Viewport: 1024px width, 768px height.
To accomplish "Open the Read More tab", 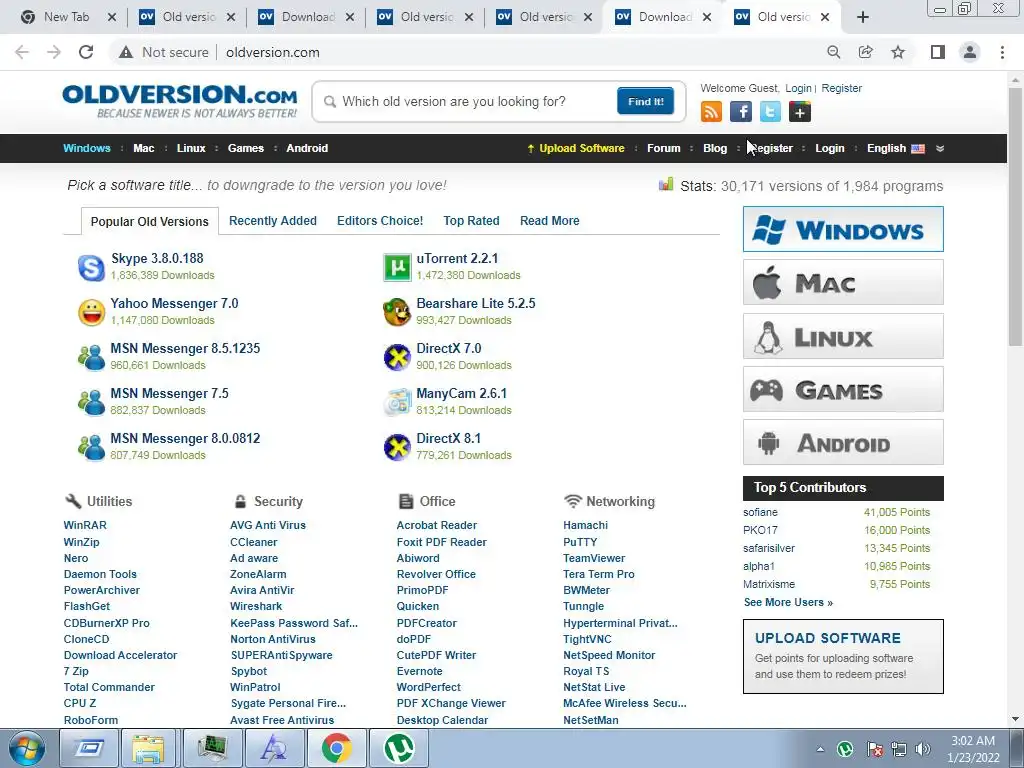I will tap(549, 221).
